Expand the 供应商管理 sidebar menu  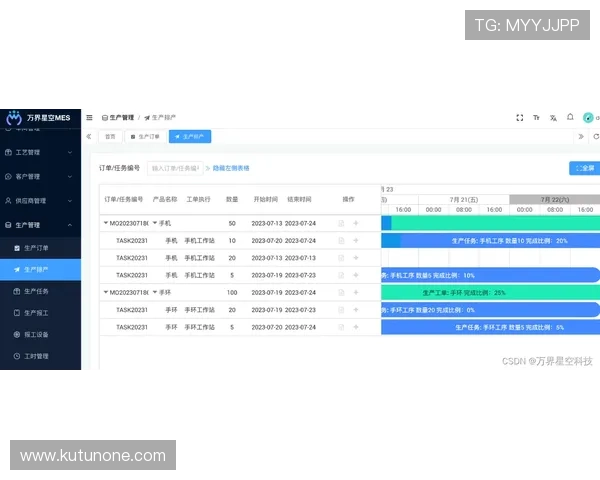click(40, 200)
